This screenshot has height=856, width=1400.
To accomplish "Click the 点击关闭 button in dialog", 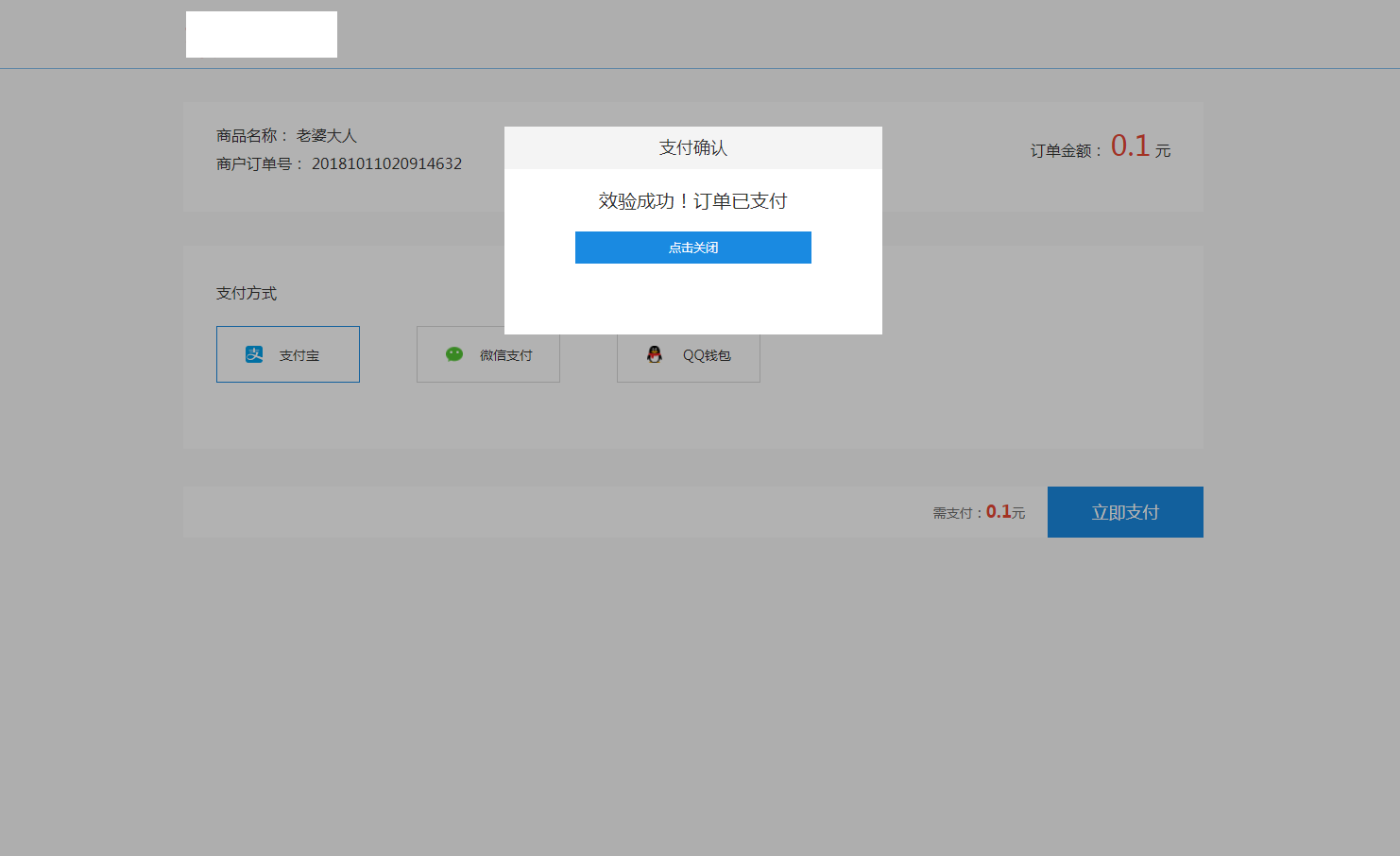I will tap(692, 247).
